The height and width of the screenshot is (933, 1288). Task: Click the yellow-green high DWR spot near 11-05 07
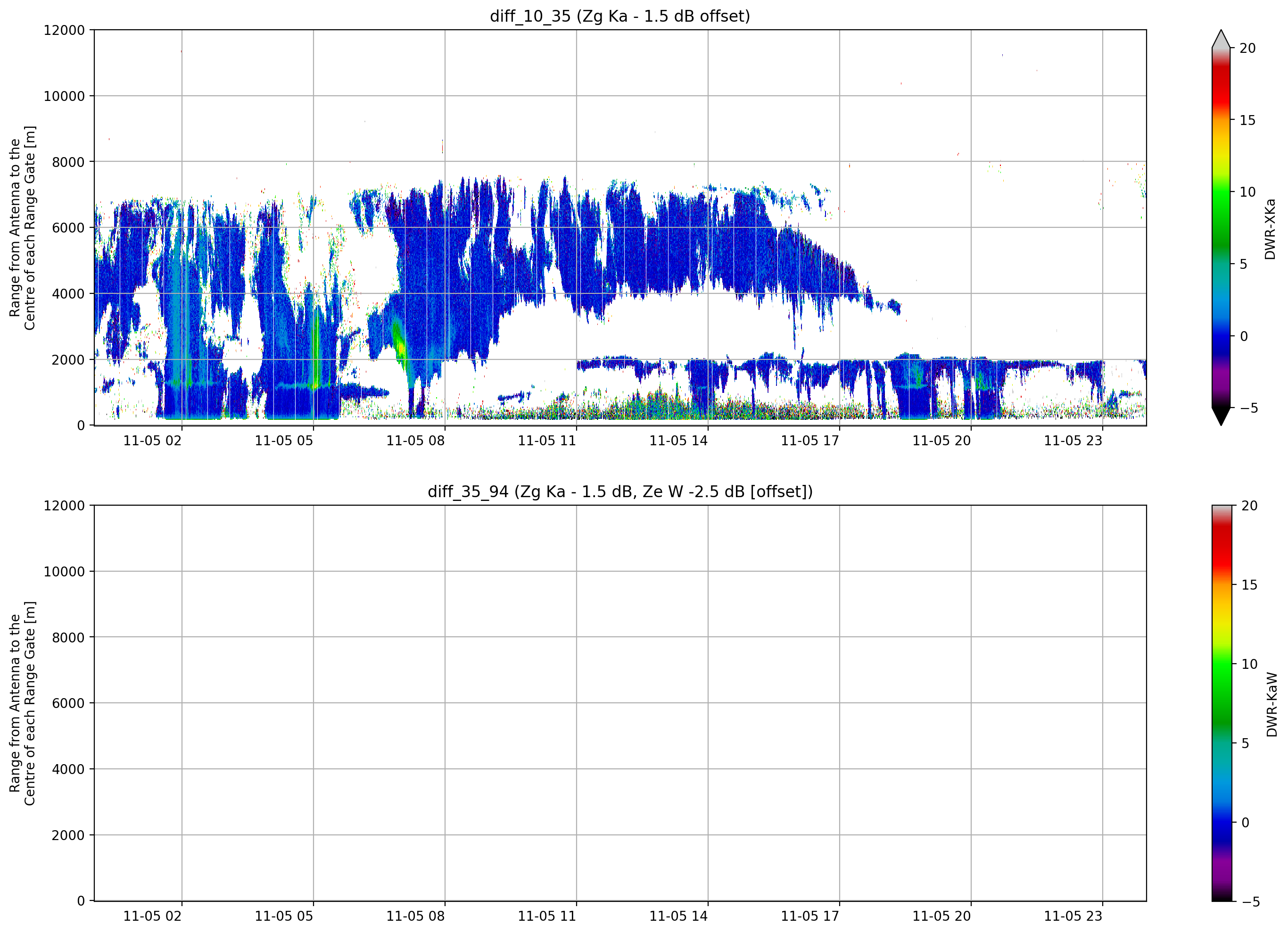[x=400, y=345]
